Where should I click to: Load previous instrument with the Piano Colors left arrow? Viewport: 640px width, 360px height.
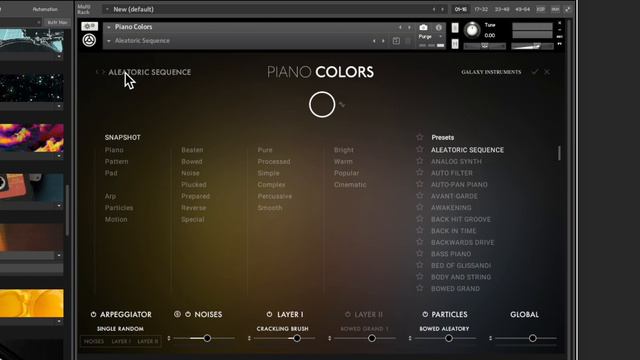(400, 27)
